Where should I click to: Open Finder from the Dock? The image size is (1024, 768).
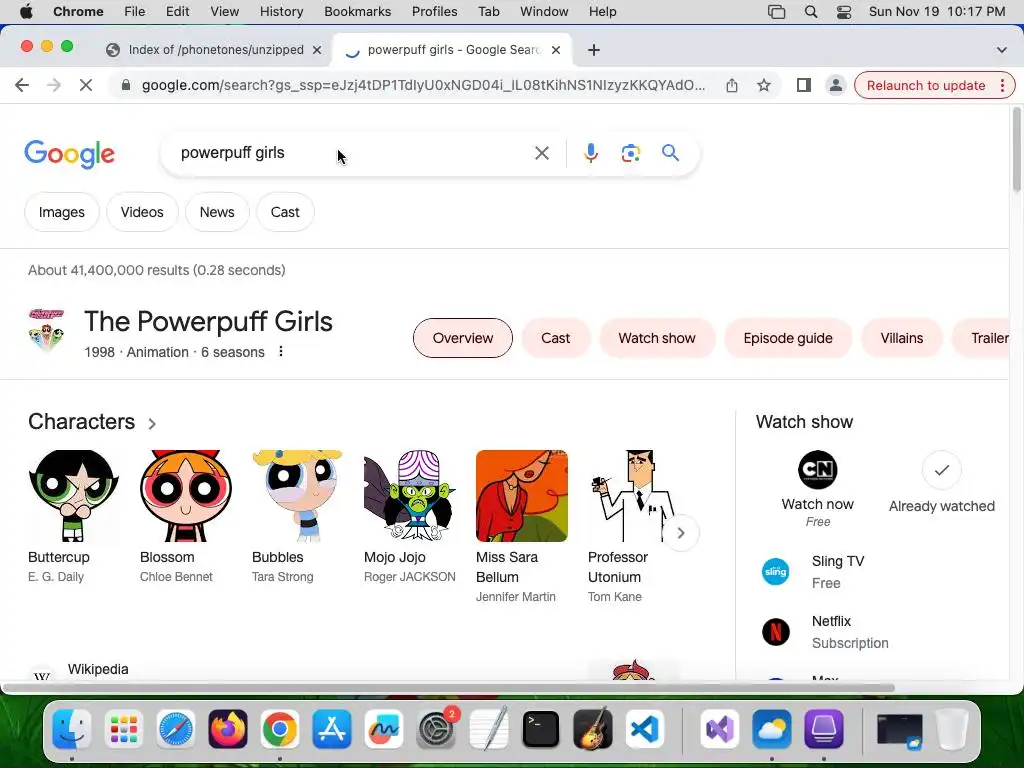click(71, 729)
